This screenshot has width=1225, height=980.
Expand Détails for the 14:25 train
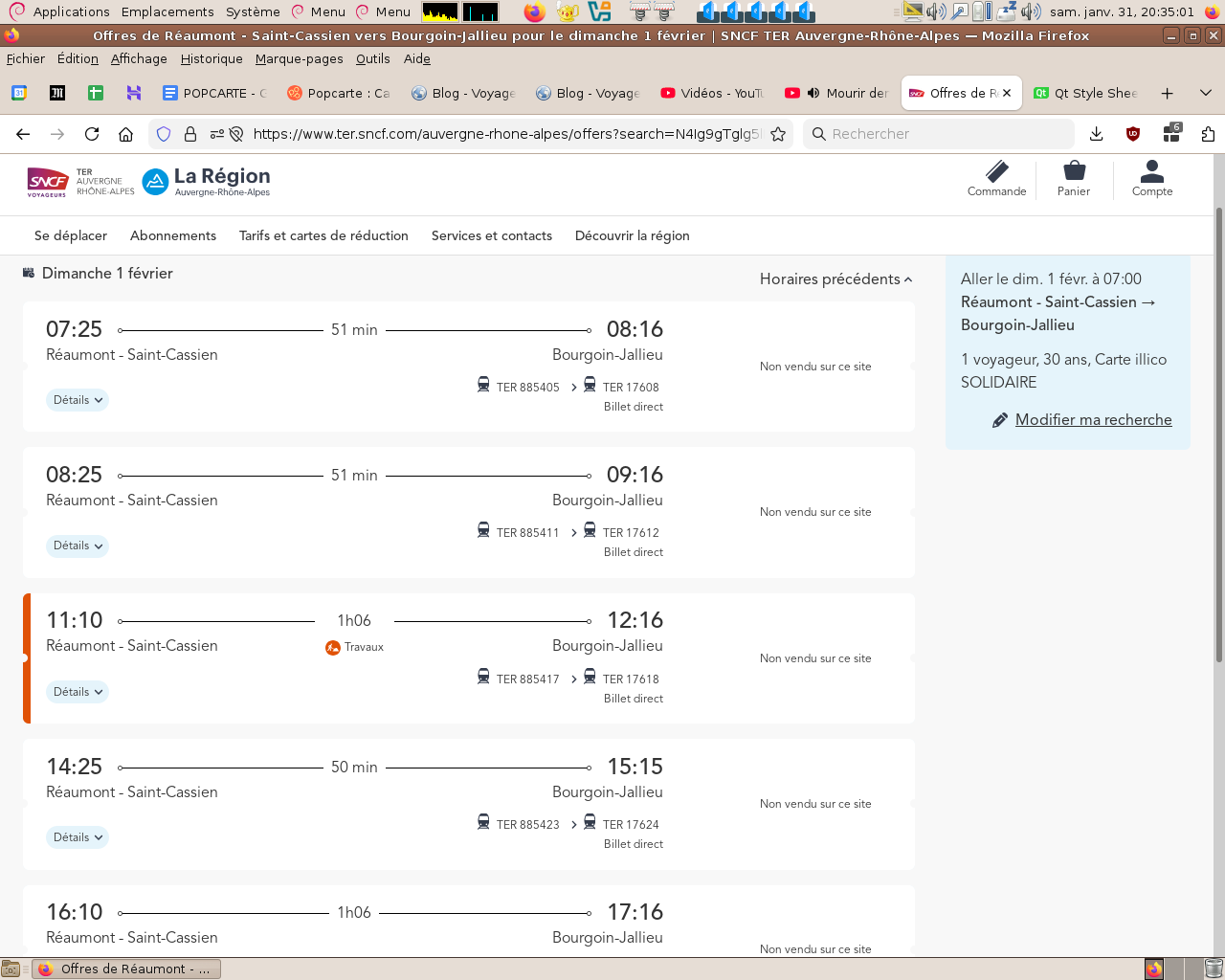(x=78, y=837)
